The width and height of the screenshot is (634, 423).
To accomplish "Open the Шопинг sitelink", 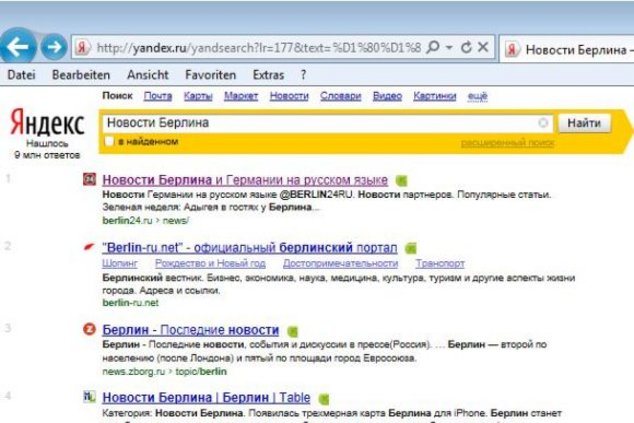I will tap(120, 264).
